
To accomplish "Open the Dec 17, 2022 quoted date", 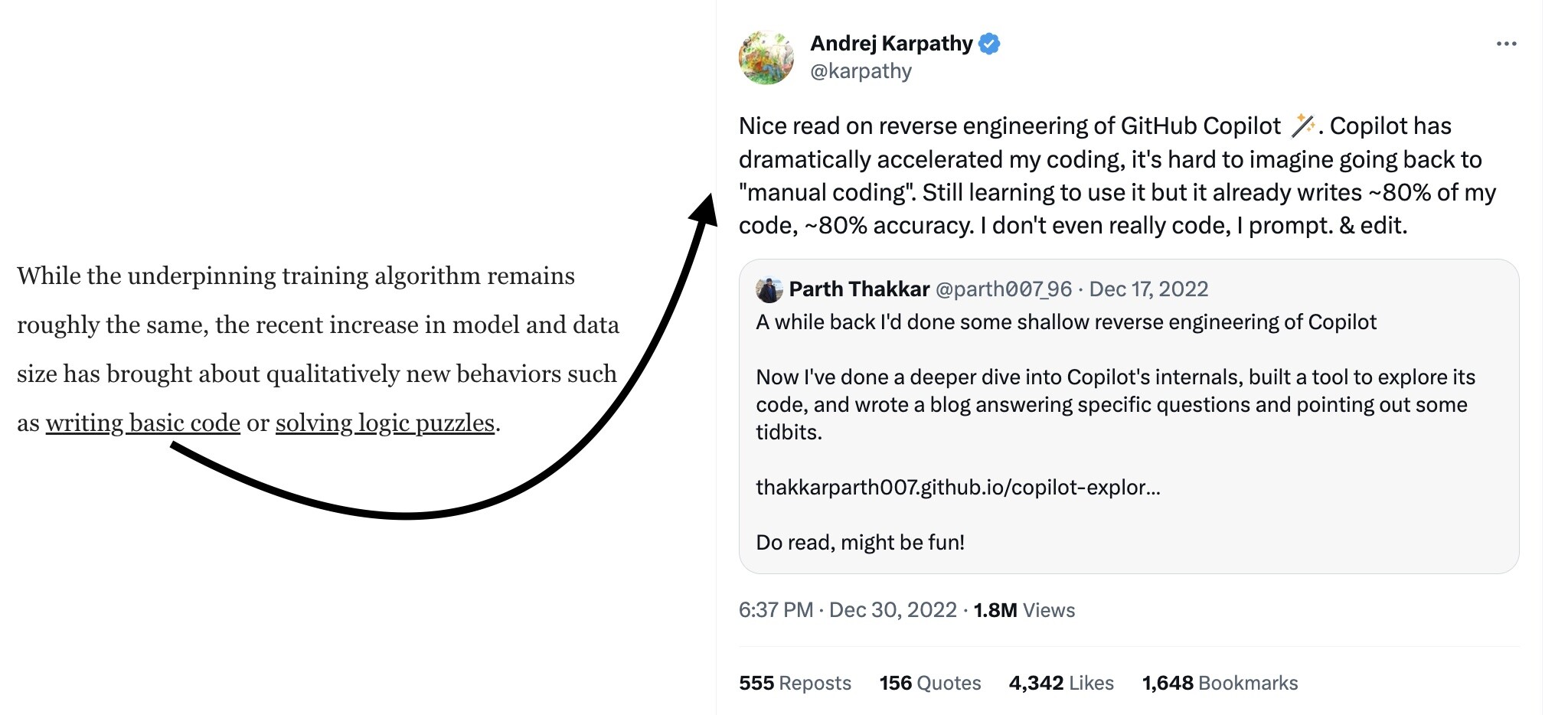I will click(x=1148, y=289).
